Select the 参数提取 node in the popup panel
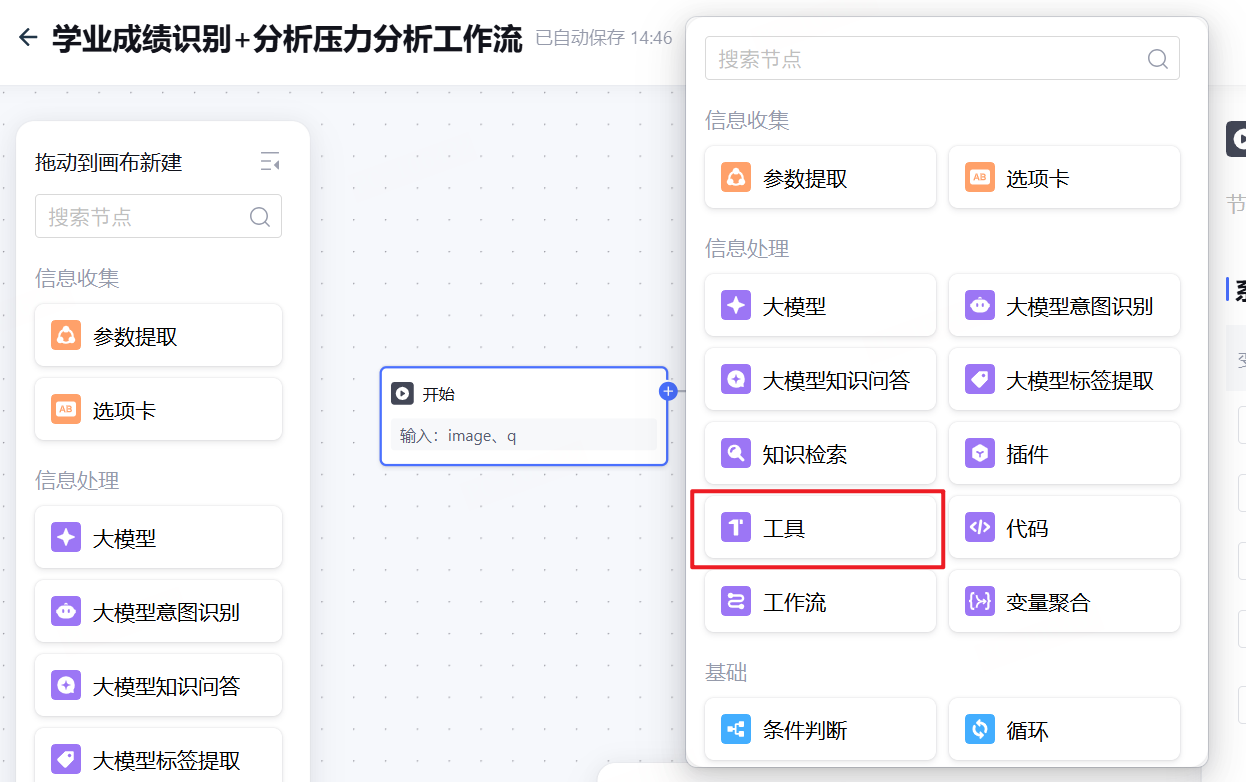Screen dimensions: 1246x782 pyautogui.click(x=820, y=177)
